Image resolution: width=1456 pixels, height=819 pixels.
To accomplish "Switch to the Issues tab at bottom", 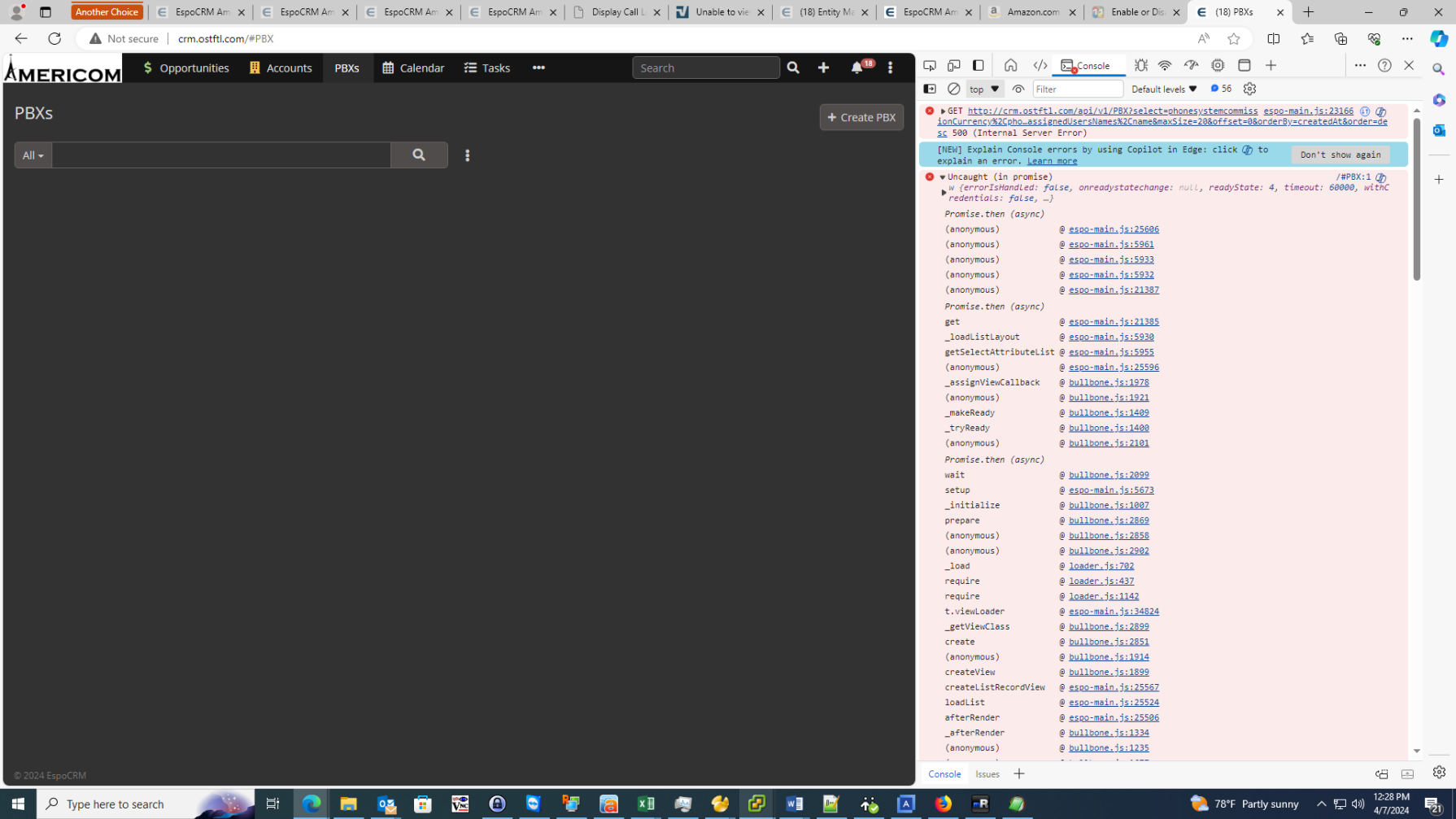I will 987,773.
